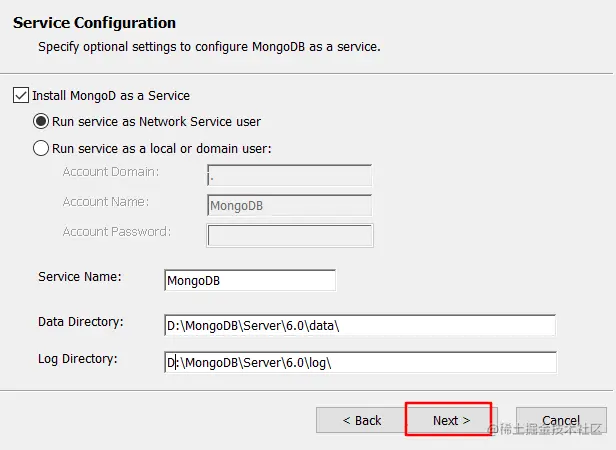Screen dimensions: 616x450
Task: Focus the Account Password text box
Action: click(289, 235)
